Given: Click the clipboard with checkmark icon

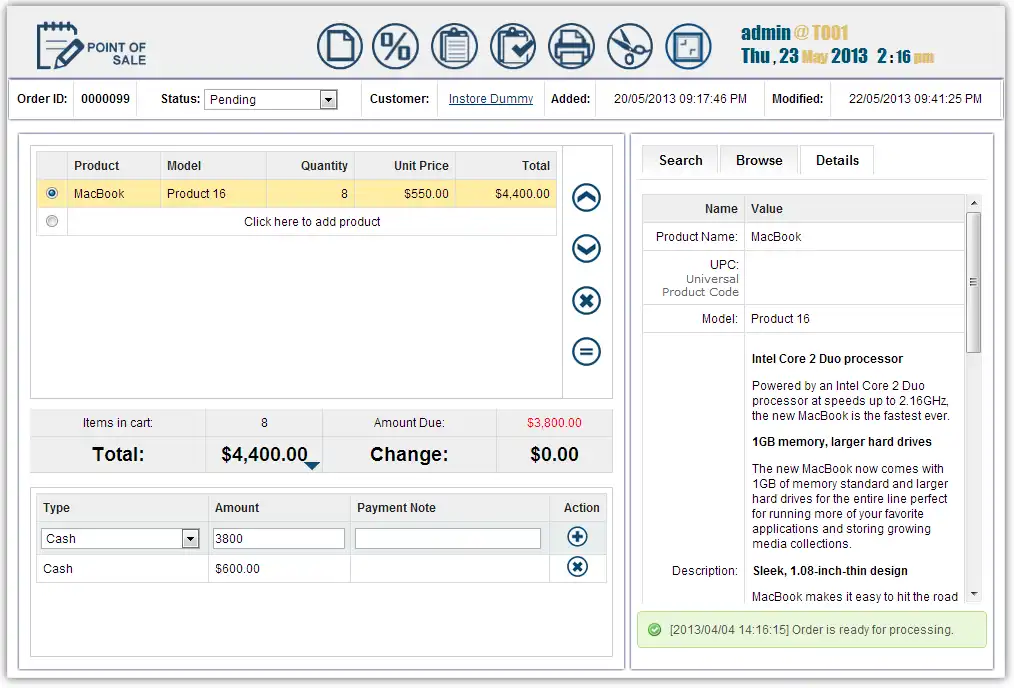Looking at the screenshot, I should point(513,47).
